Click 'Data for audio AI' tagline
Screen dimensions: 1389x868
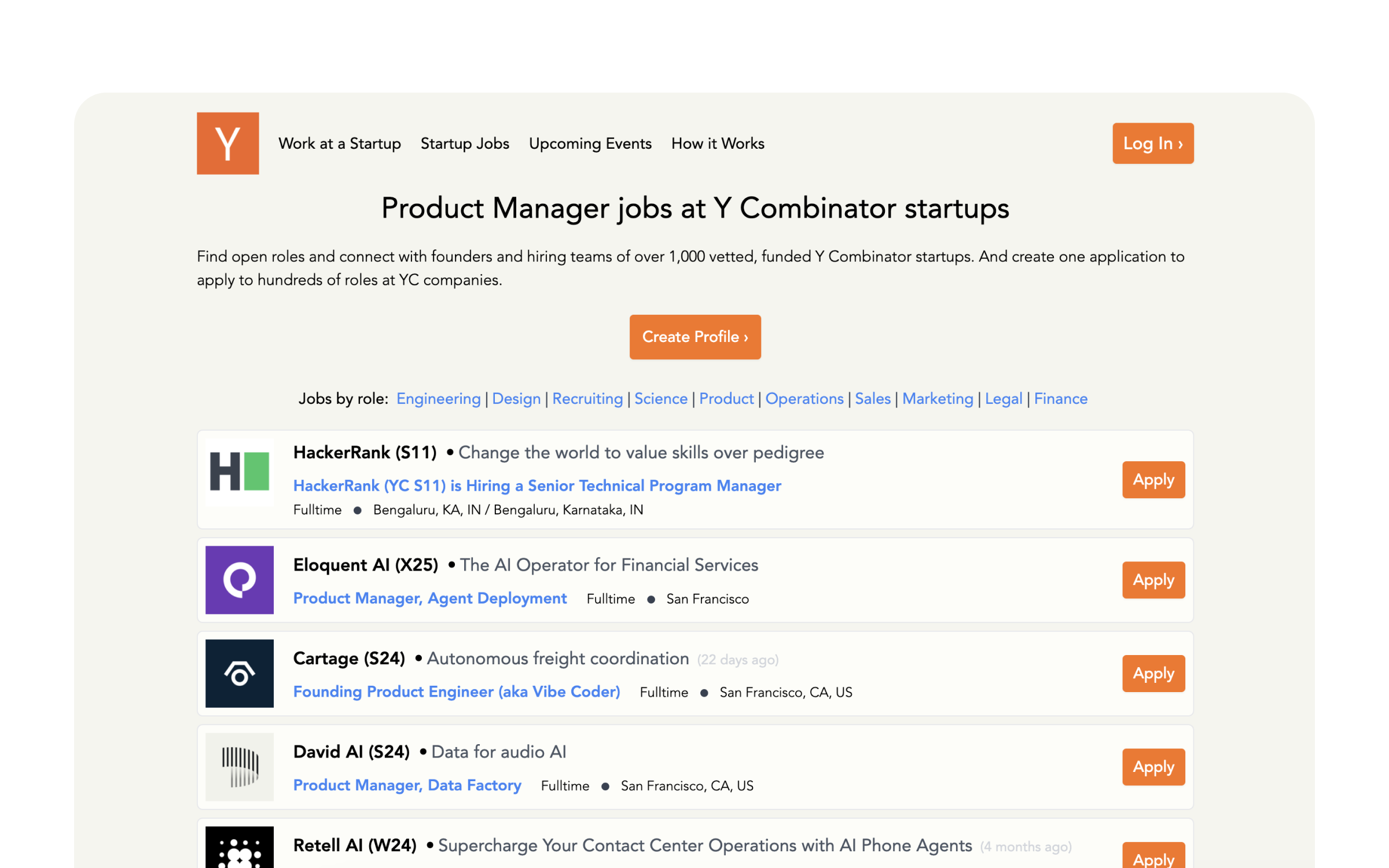499,752
